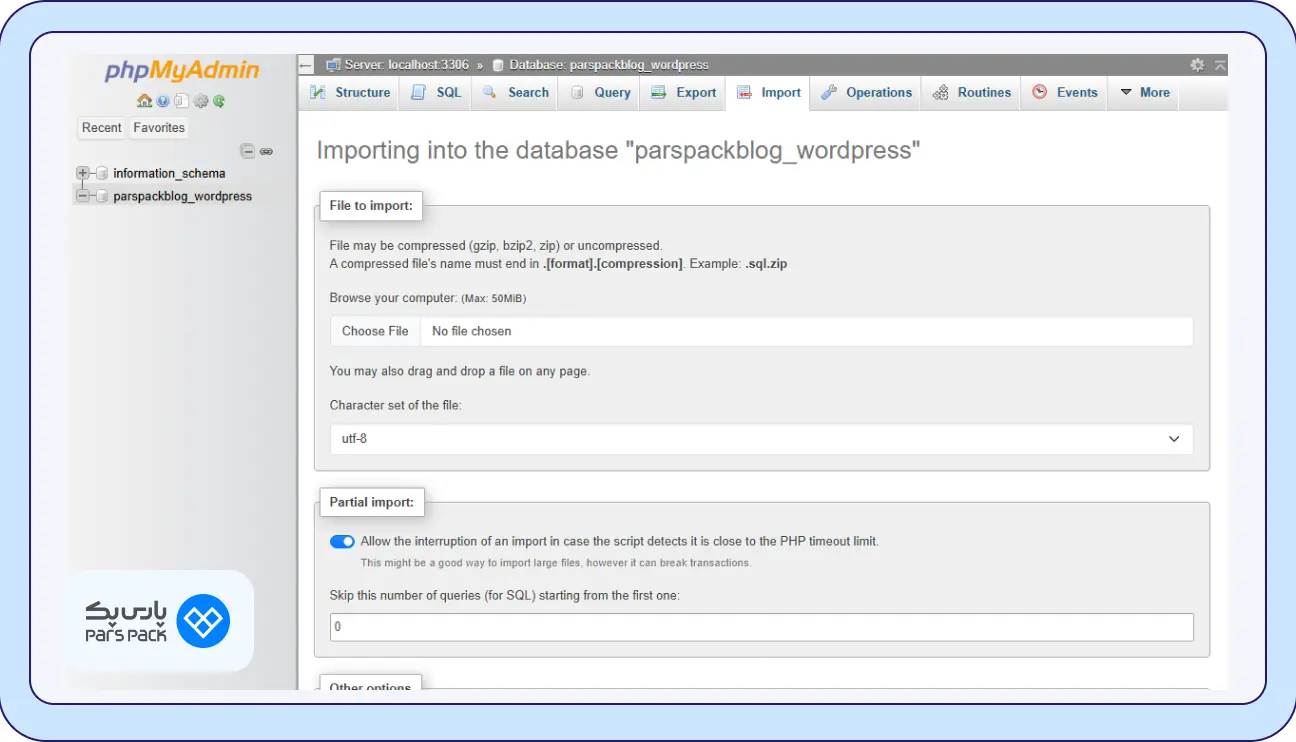The width and height of the screenshot is (1296, 742).
Task: Open the Operations tab
Action: pyautogui.click(x=866, y=92)
